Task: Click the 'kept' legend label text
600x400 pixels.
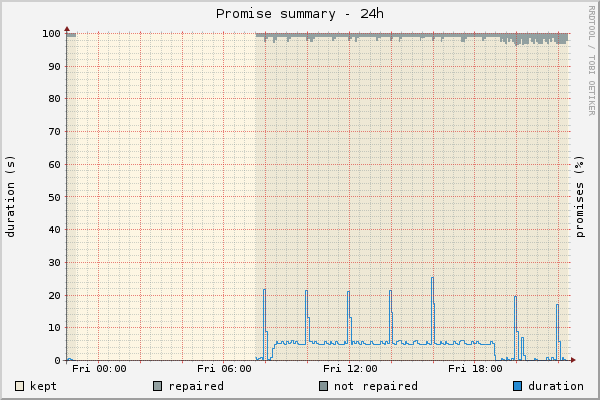Action: [43, 386]
